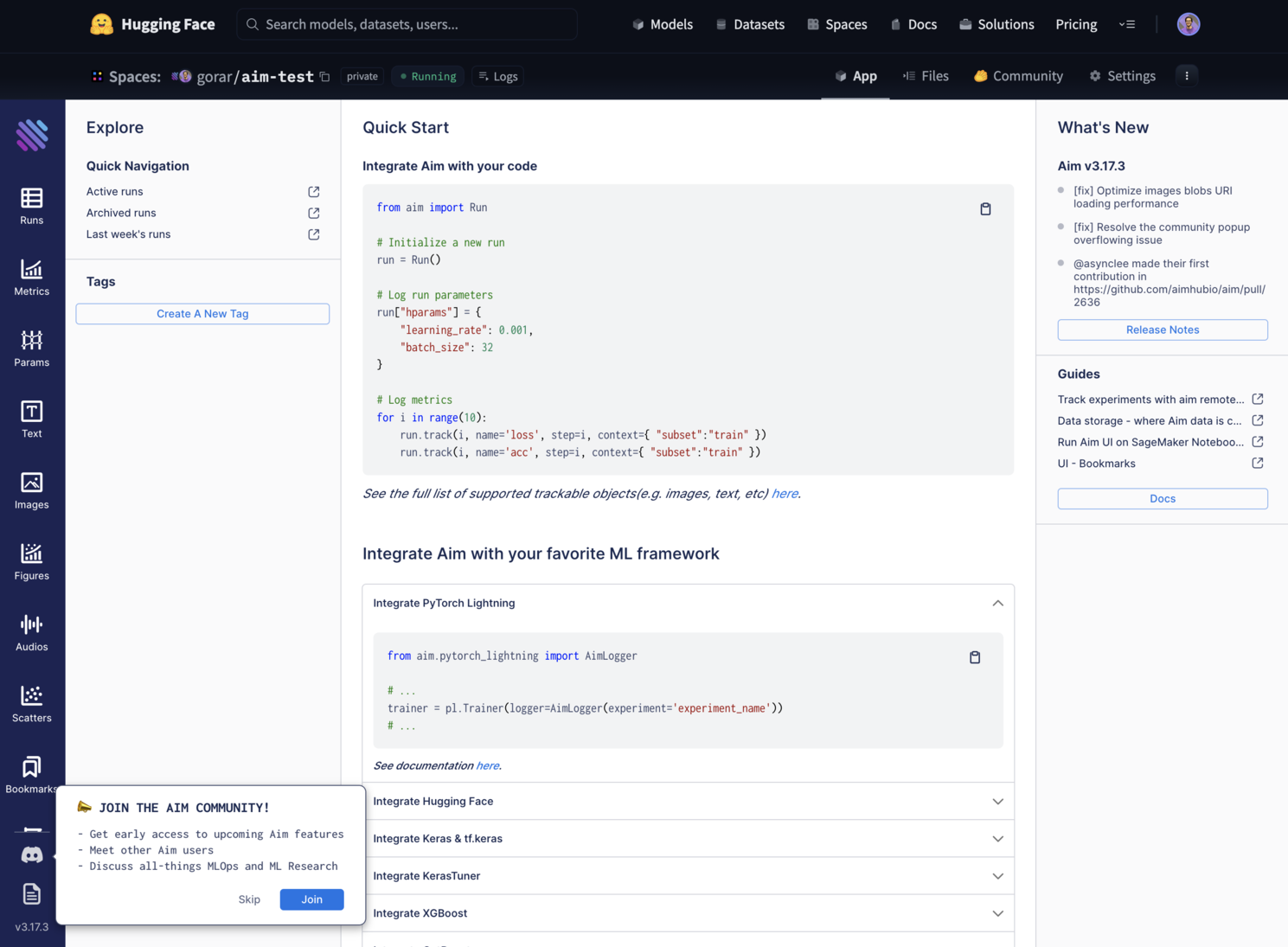
Task: Open Data storage guide link icon
Action: (x=1258, y=420)
